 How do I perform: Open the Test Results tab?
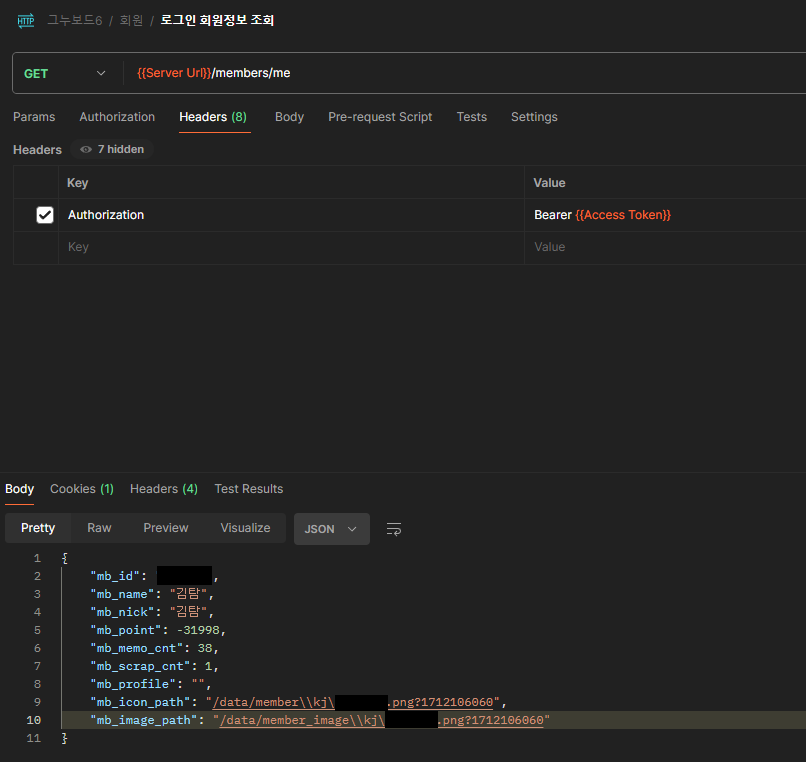pos(248,489)
